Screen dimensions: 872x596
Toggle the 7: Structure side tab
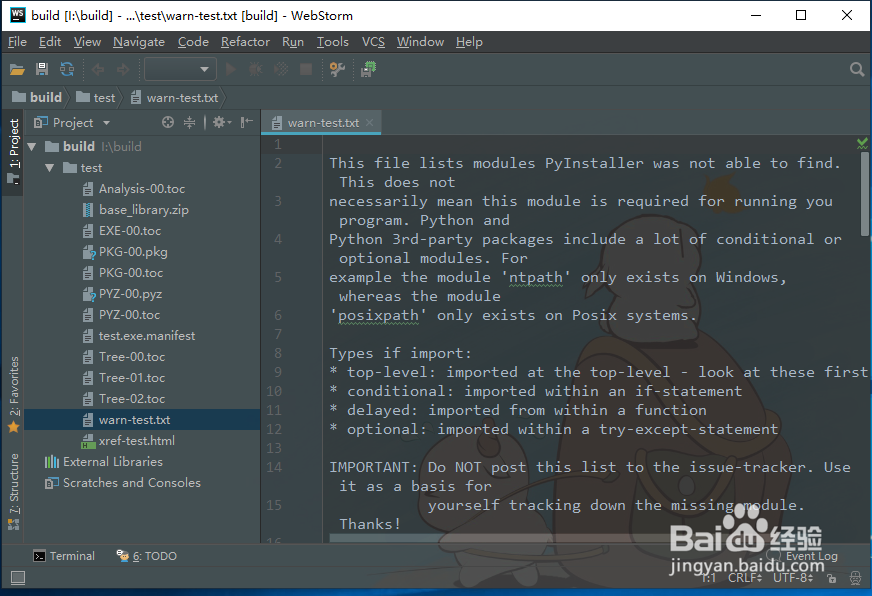click(x=13, y=491)
